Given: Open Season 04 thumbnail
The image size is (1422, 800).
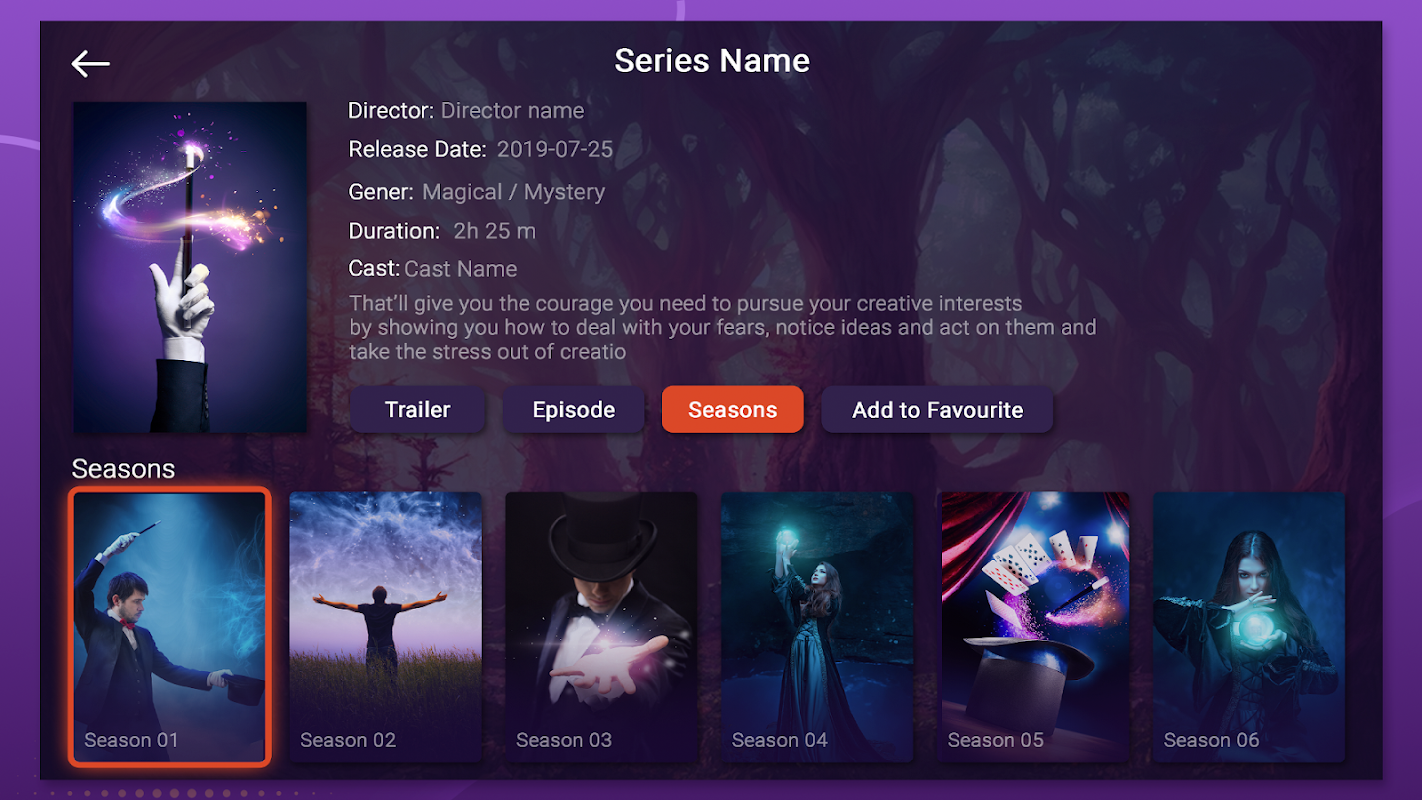Looking at the screenshot, I should click(x=817, y=627).
